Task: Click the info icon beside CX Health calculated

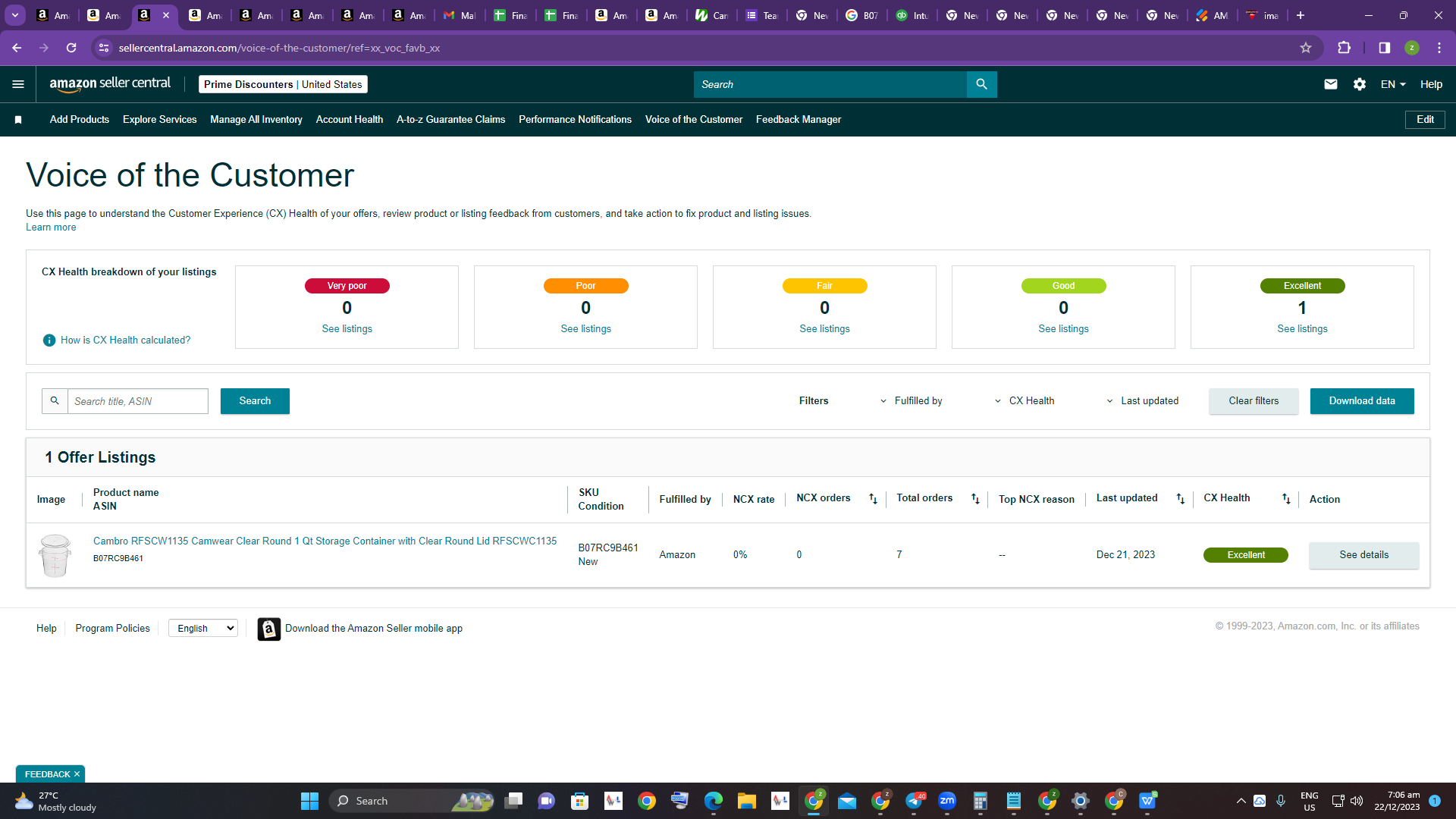Action: [49, 340]
